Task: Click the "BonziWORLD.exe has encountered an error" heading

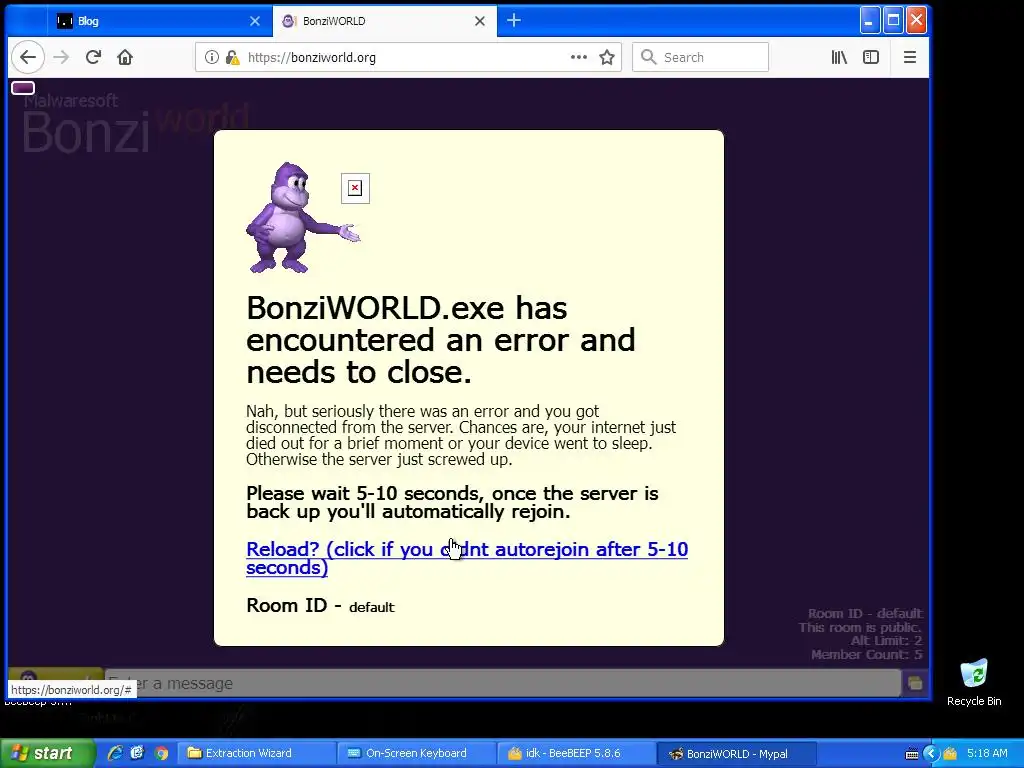Action: 440,340
